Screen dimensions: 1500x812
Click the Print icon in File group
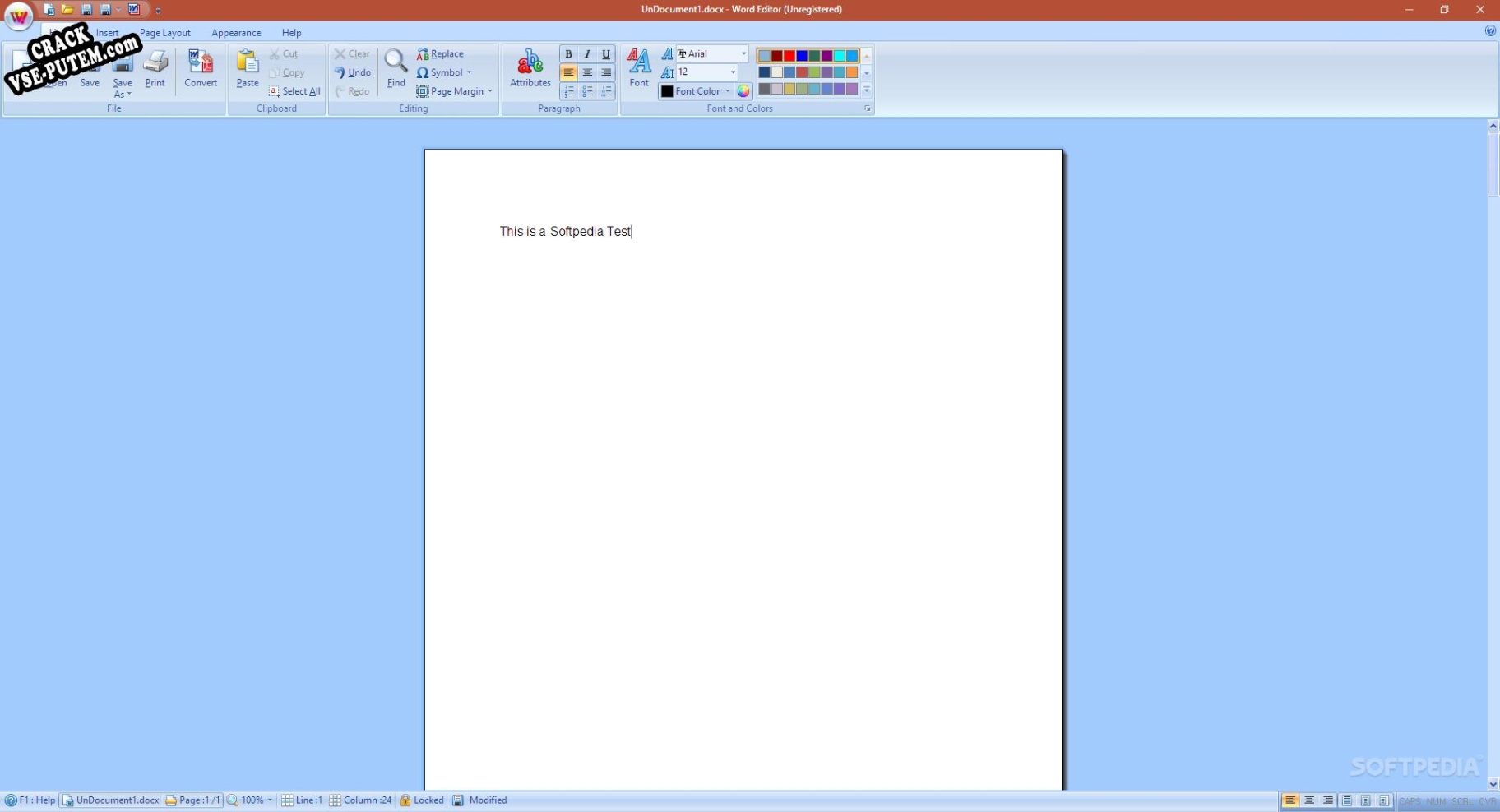[155, 68]
